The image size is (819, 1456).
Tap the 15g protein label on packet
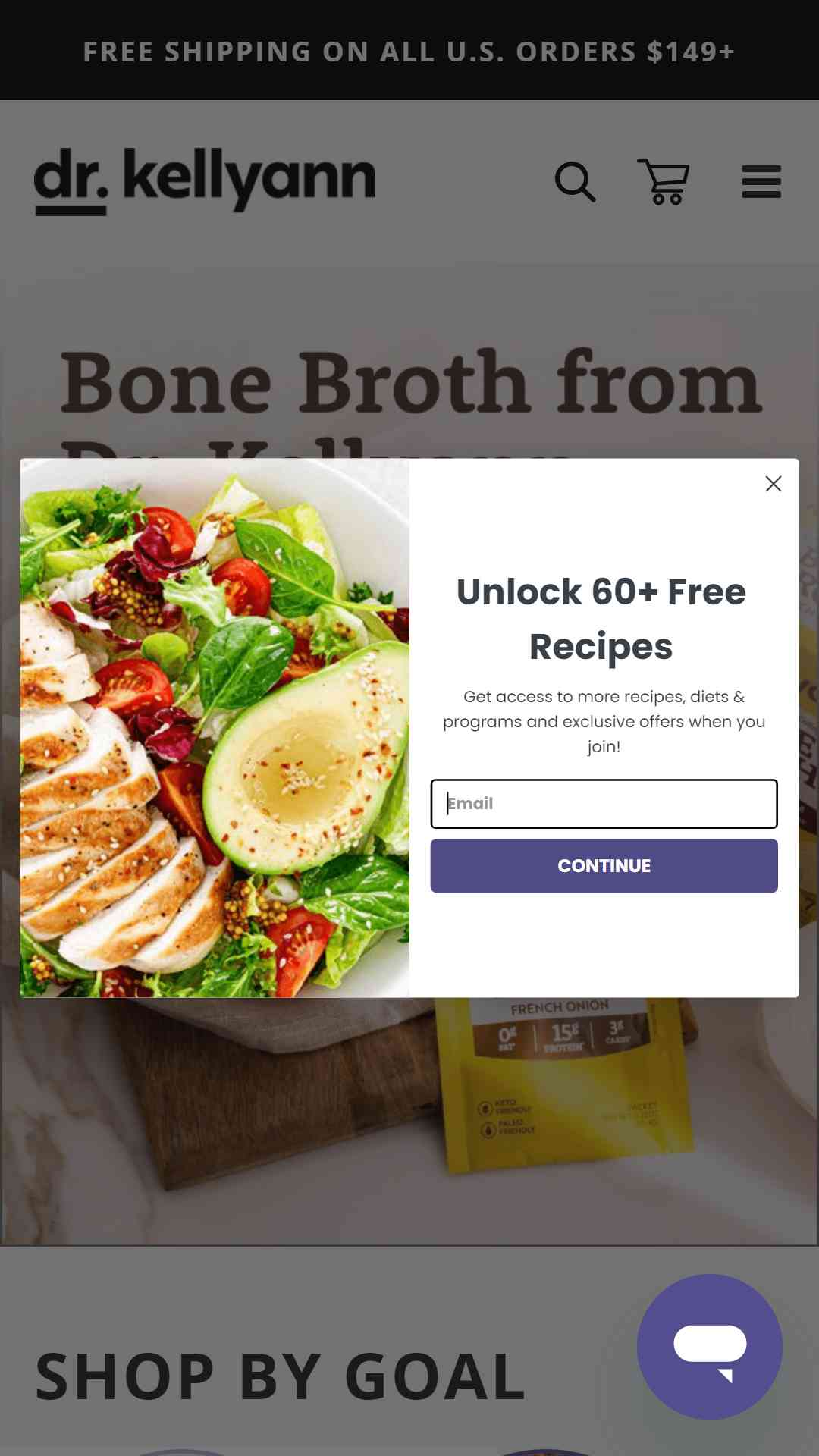tap(565, 1037)
